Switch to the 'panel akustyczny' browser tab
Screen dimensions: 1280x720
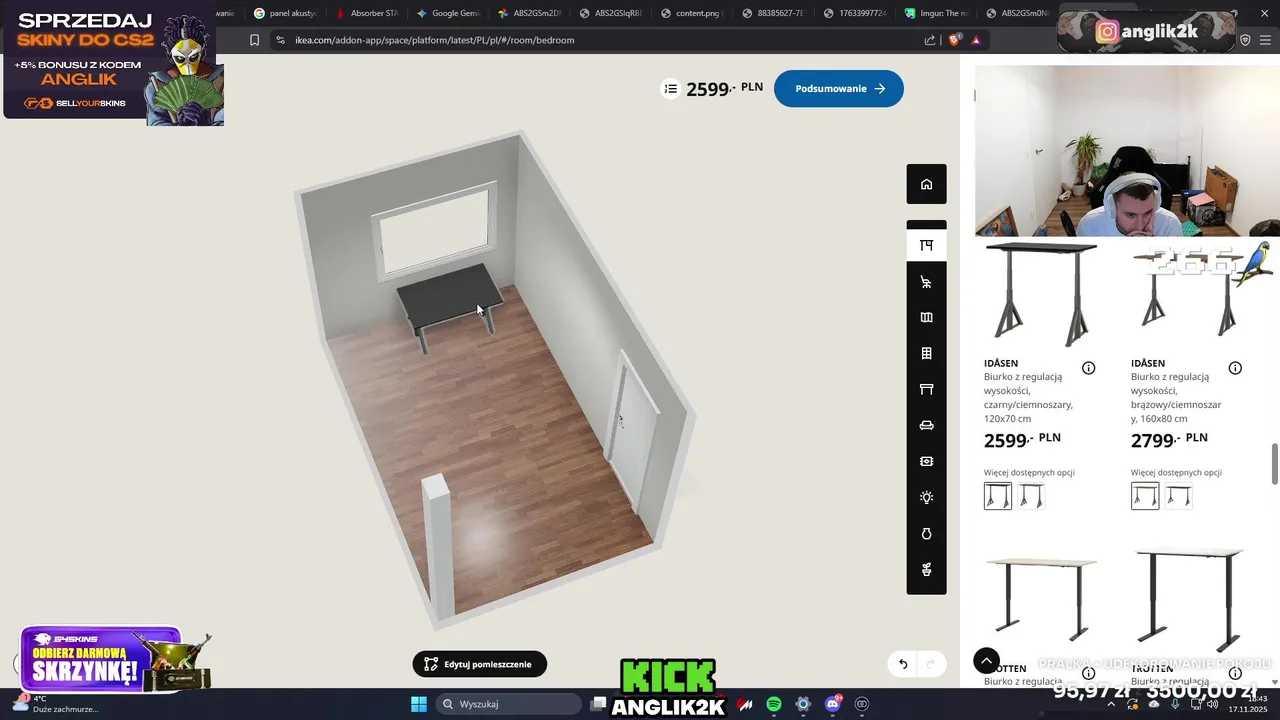click(x=285, y=13)
